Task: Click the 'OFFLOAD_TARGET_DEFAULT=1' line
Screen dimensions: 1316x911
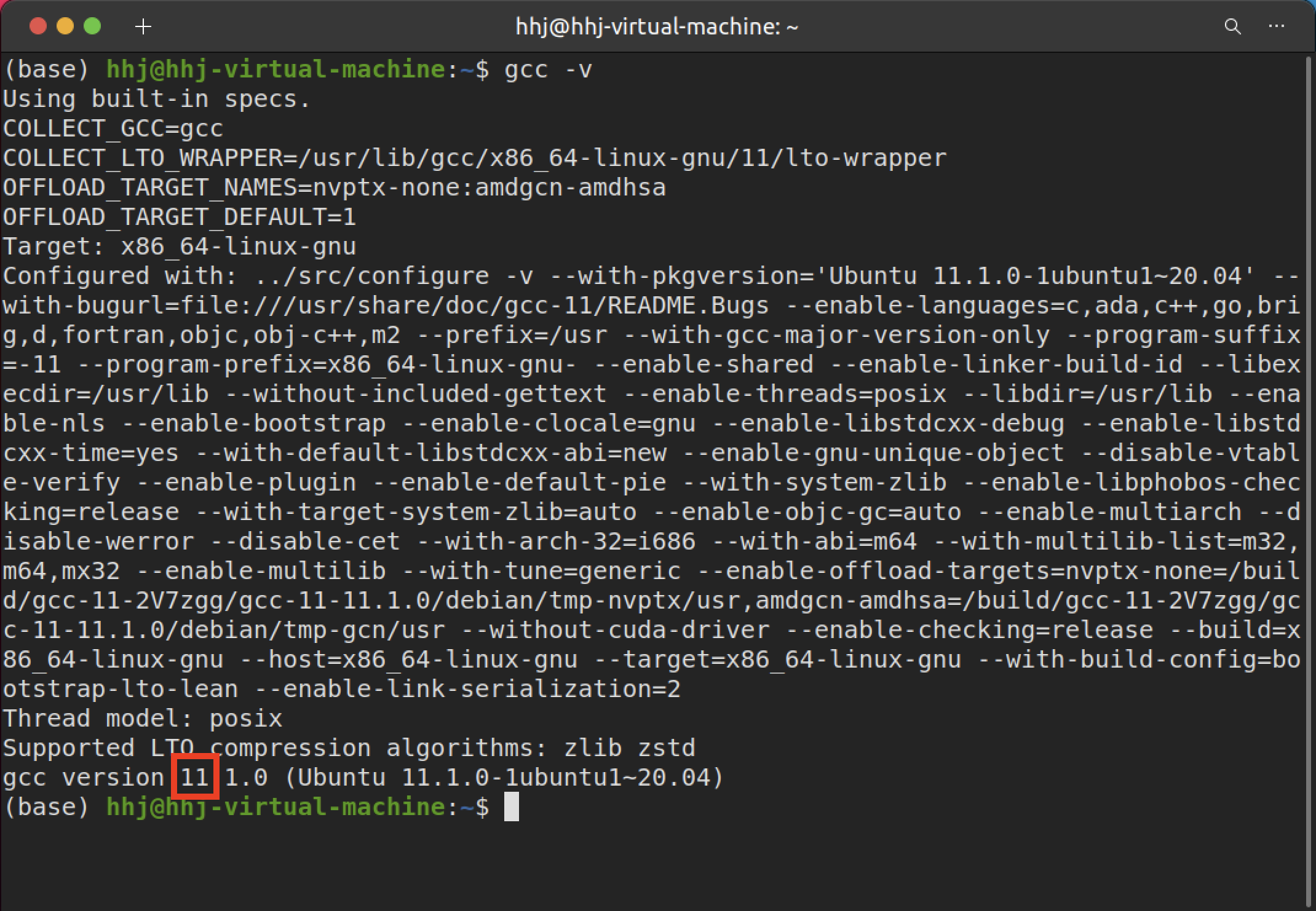Action: click(x=180, y=217)
